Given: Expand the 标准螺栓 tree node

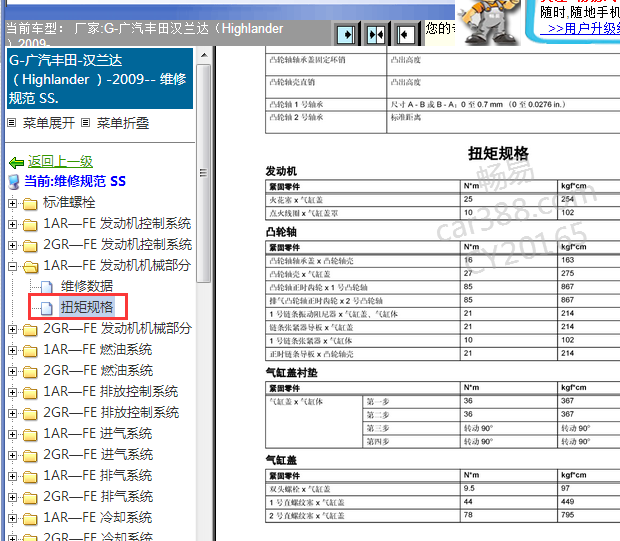Looking at the screenshot, I should [x=12, y=204].
